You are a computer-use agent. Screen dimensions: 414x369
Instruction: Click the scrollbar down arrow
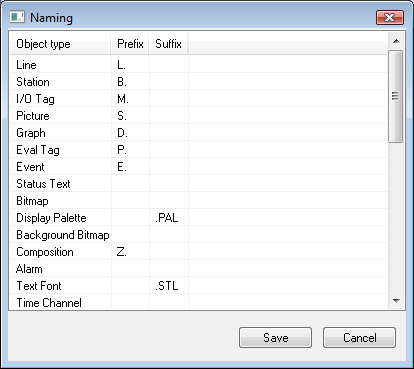tap(396, 301)
